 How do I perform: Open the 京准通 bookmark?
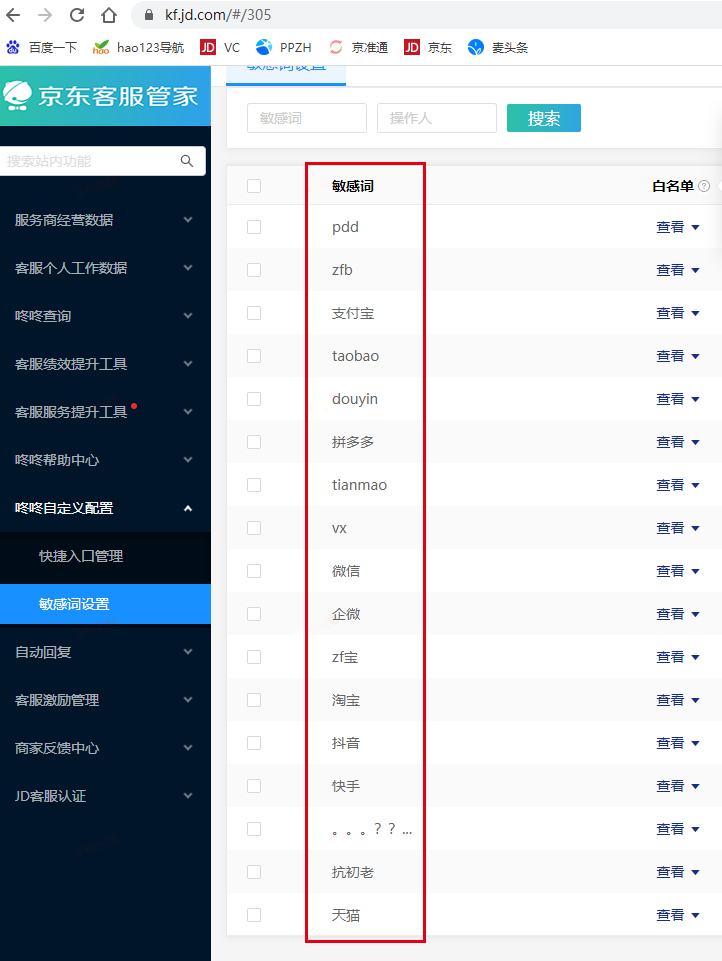pyautogui.click(x=359, y=47)
